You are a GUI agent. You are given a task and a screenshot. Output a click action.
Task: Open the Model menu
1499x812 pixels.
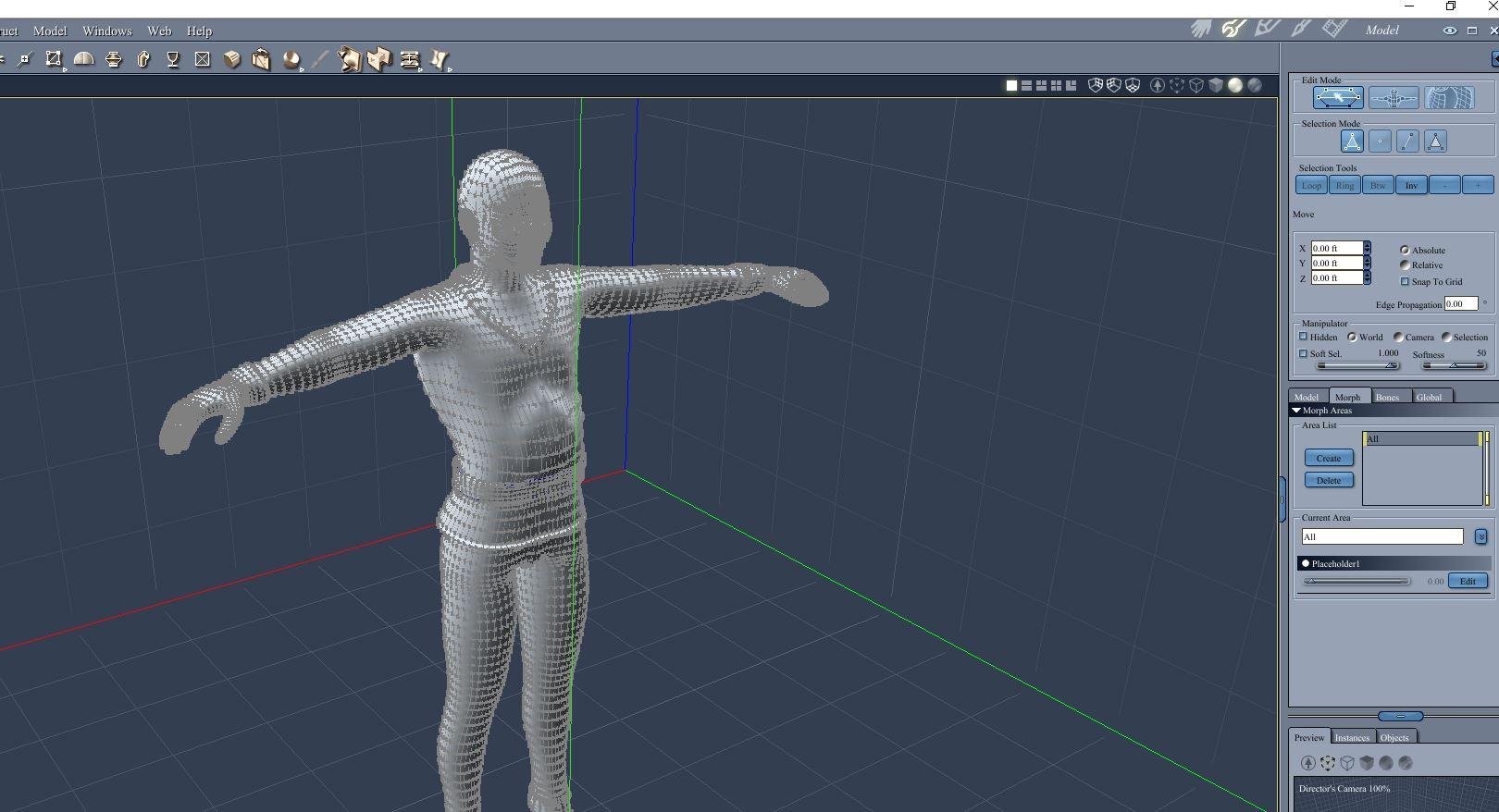point(50,31)
